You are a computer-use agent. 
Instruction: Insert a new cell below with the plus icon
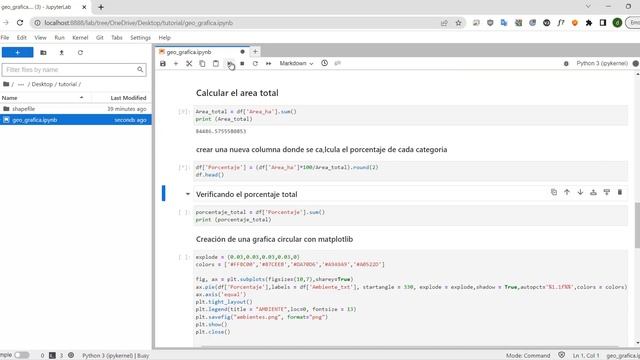176,64
